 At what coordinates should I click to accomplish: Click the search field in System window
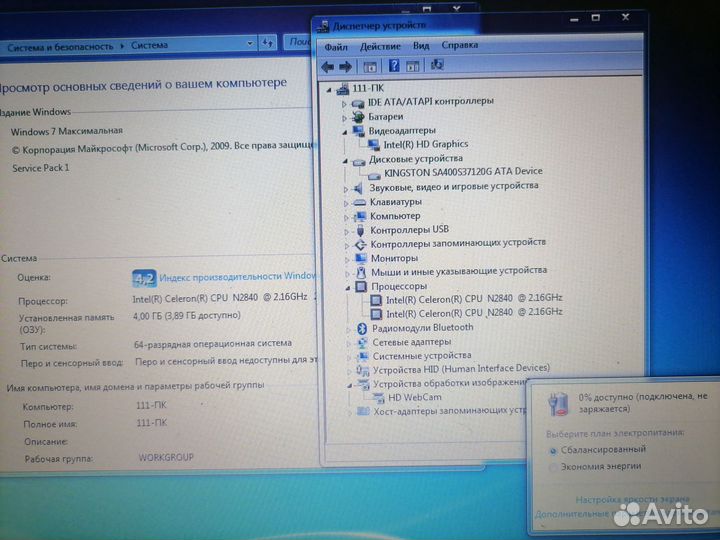click(298, 42)
